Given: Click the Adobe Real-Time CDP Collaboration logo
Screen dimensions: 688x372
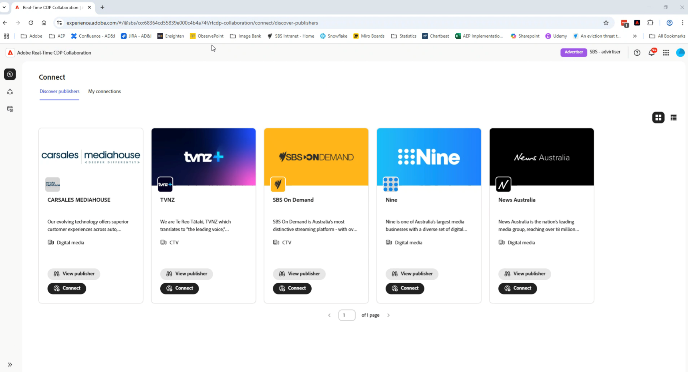Looking at the screenshot, I should click(10, 53).
